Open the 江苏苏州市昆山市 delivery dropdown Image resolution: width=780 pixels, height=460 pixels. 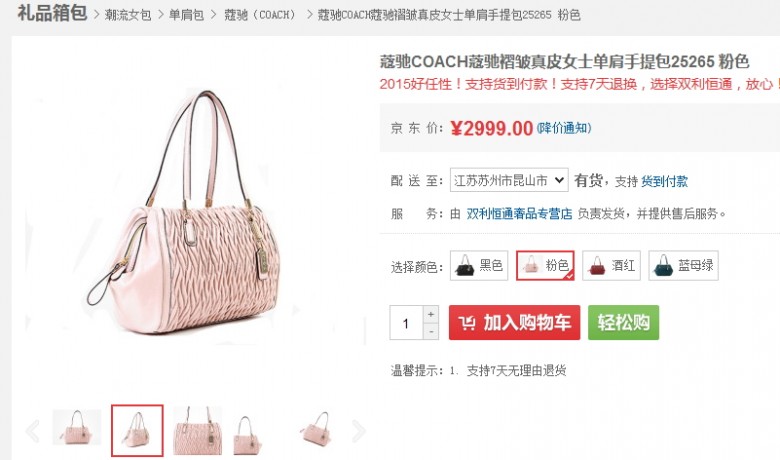[x=509, y=180]
